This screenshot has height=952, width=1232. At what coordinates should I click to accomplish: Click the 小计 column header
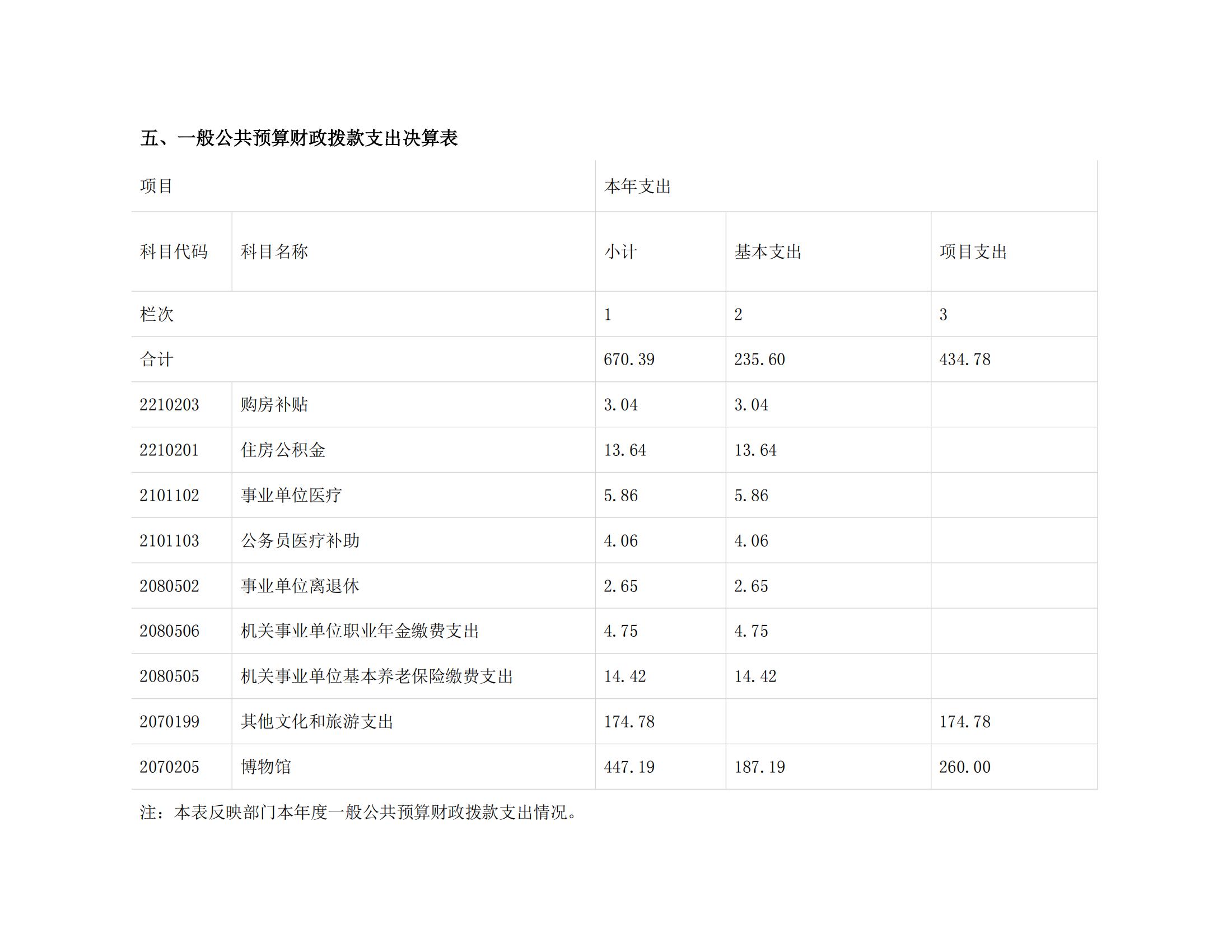(x=620, y=251)
